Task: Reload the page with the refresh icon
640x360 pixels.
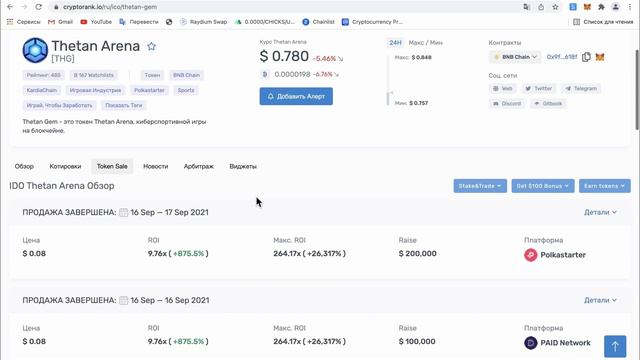Action: pos(38,7)
